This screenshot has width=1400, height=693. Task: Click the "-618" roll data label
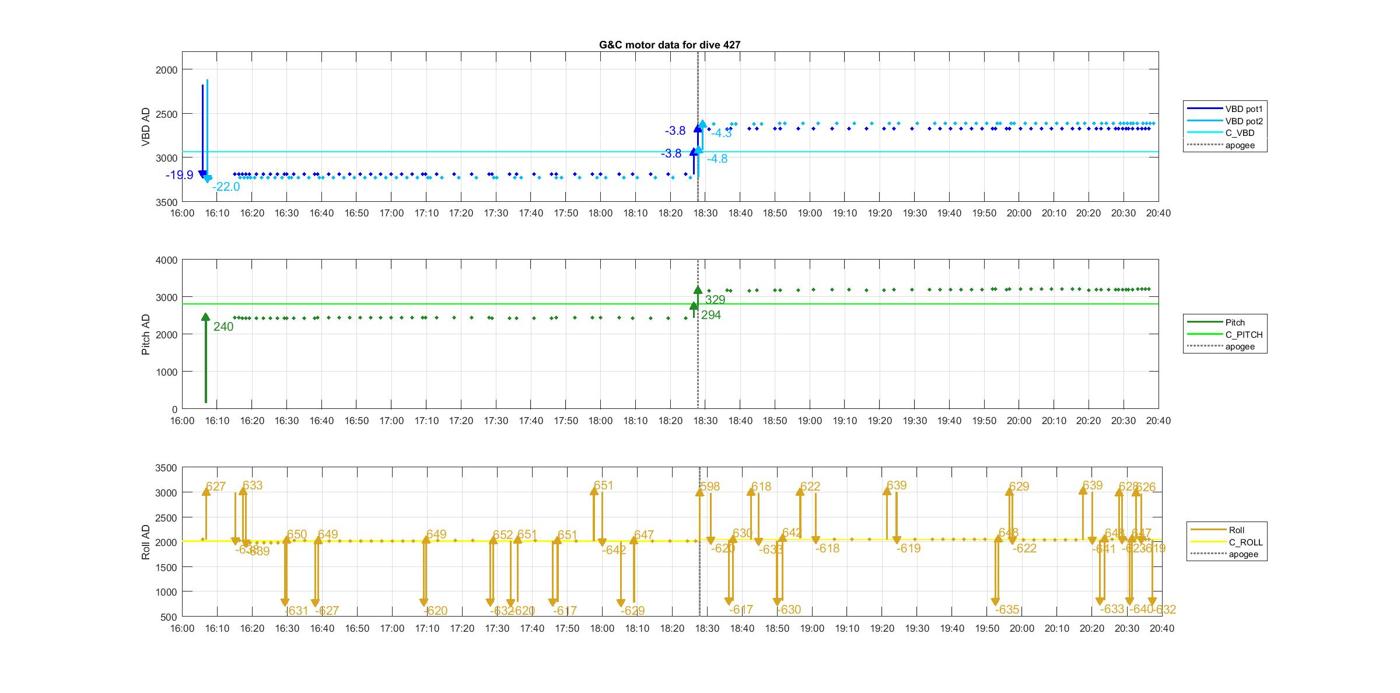828,549
